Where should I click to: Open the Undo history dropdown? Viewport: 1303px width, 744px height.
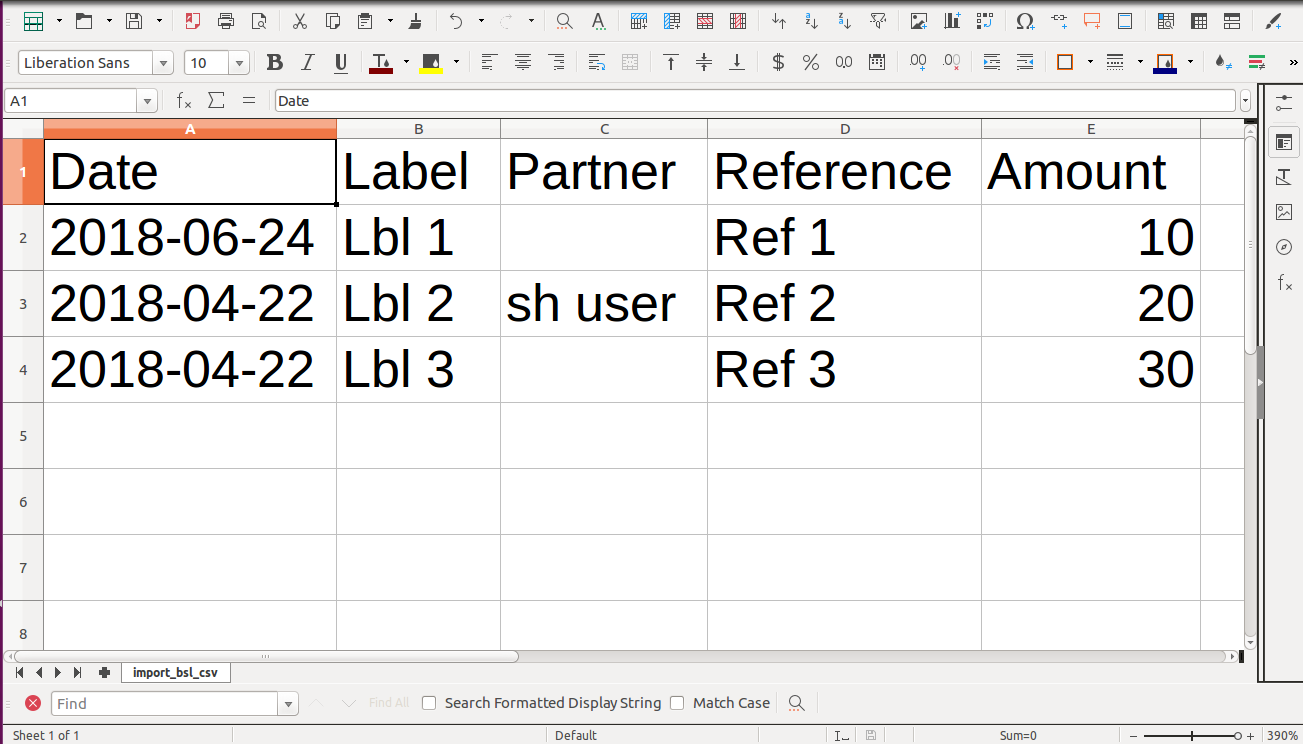click(x=481, y=20)
